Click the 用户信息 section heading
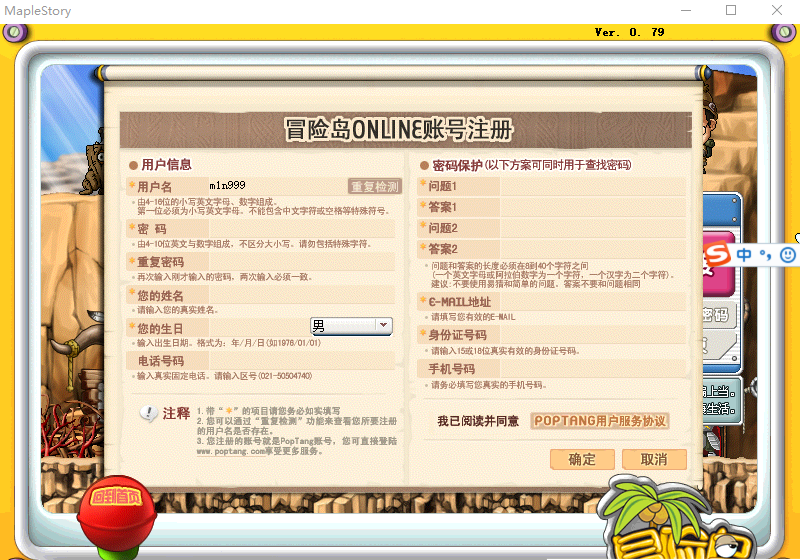This screenshot has width=800, height=560. tap(166, 165)
